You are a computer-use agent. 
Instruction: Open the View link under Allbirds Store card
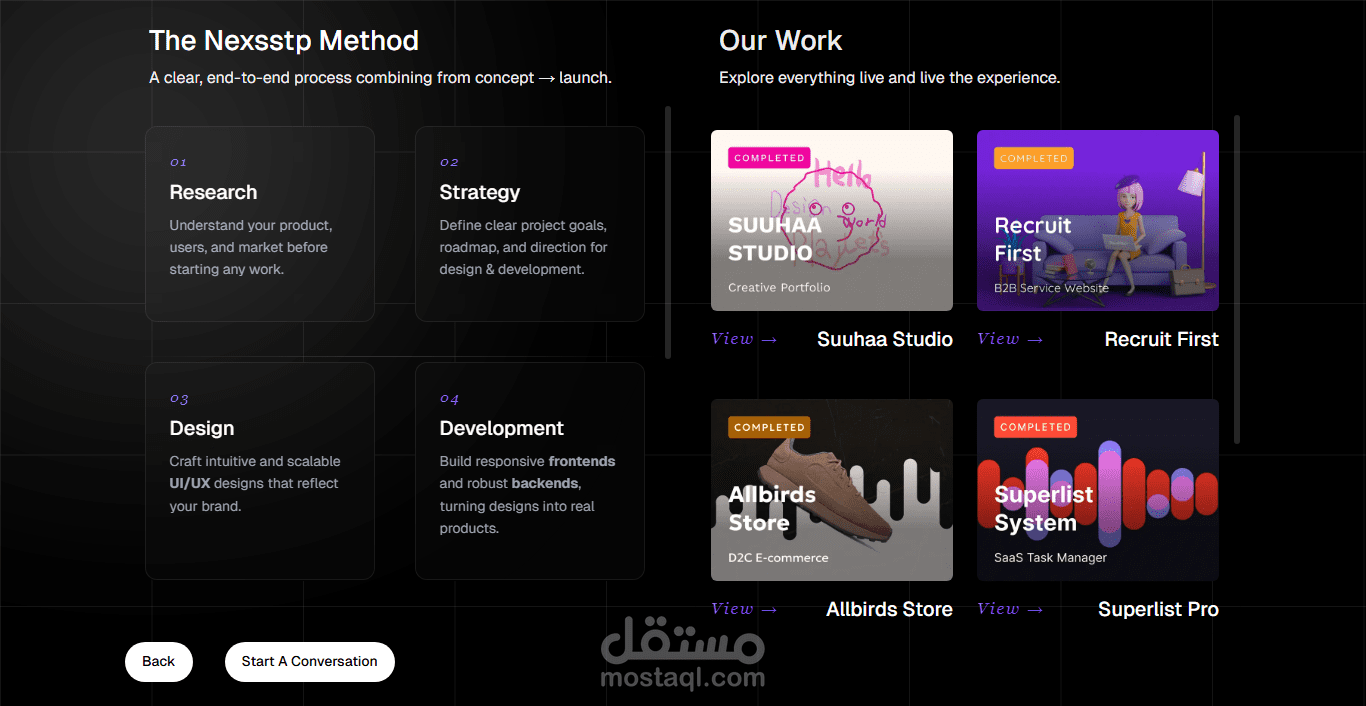pos(744,609)
